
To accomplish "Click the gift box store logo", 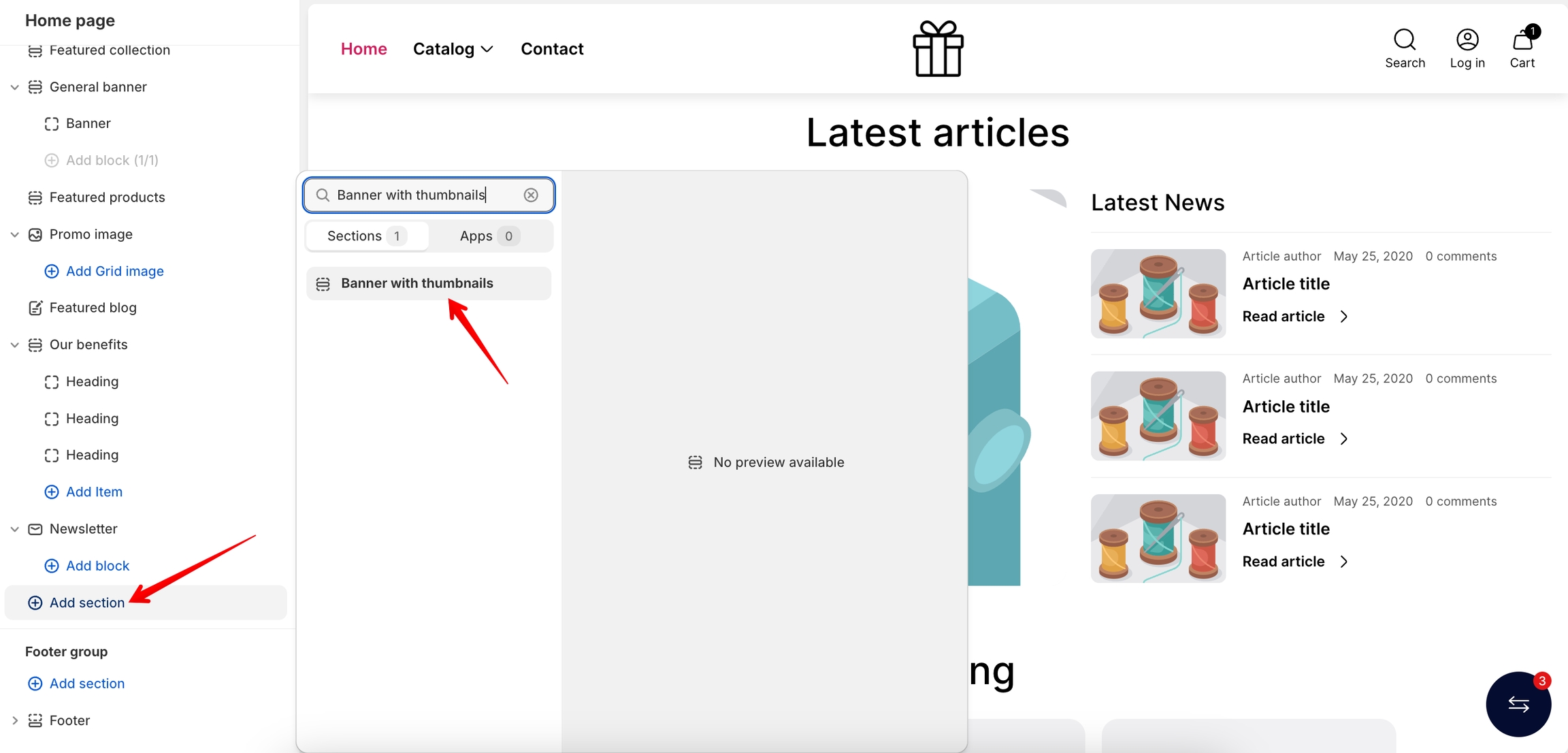I will tap(937, 49).
